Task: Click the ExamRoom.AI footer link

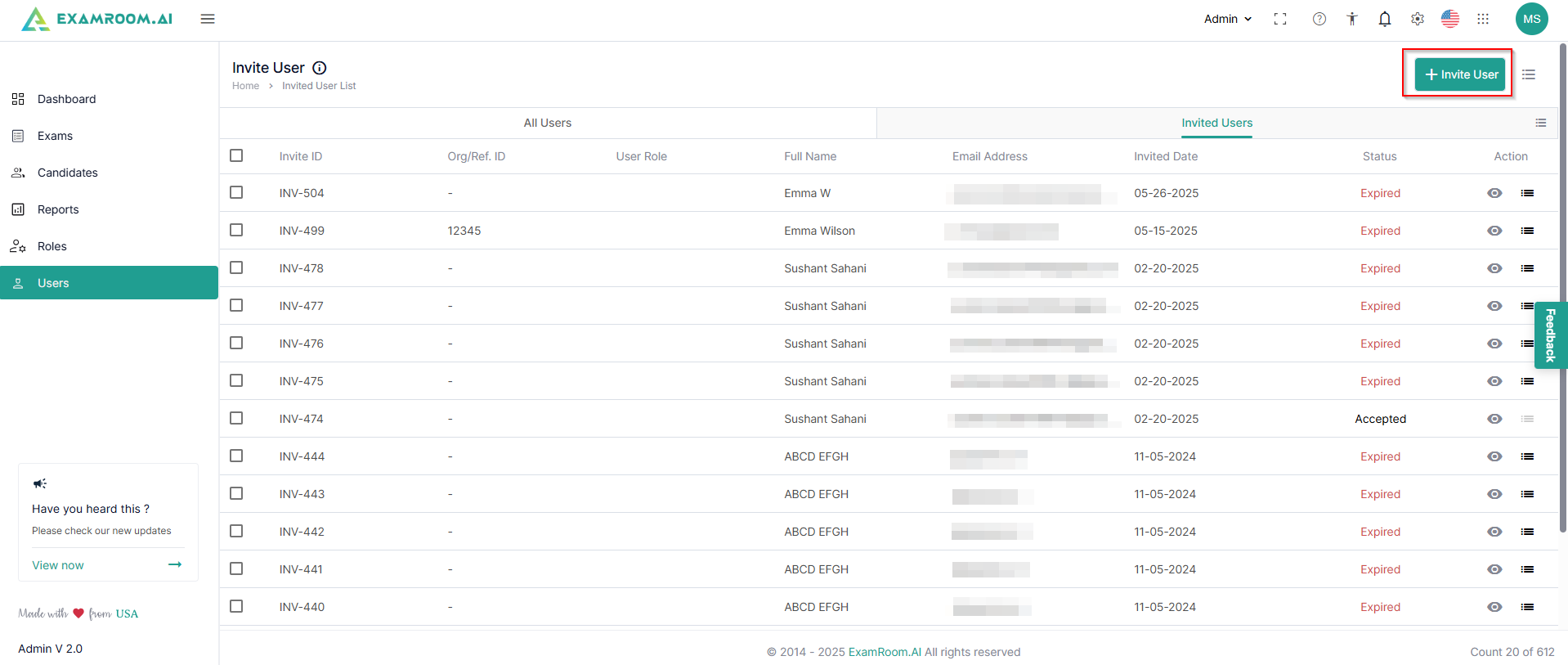Action: pos(885,652)
